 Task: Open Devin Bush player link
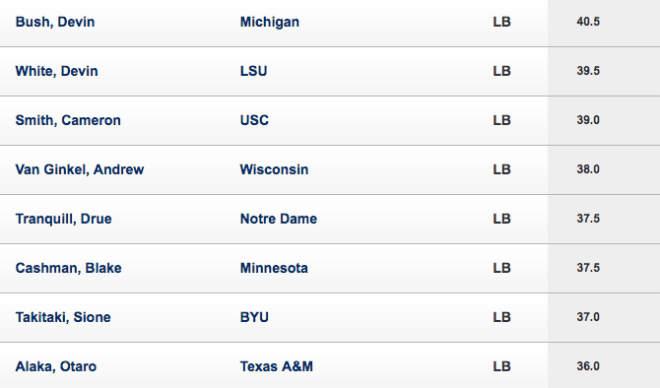pyautogui.click(x=55, y=22)
